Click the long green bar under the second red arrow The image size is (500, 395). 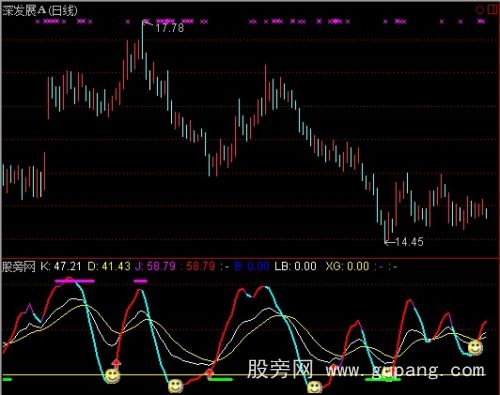[220, 379]
